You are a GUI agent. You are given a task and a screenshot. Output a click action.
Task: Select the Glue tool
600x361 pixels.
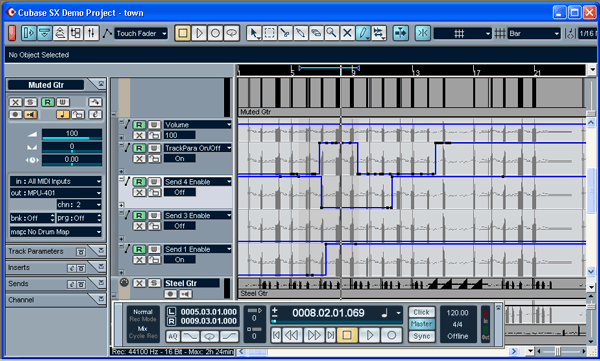(300, 33)
